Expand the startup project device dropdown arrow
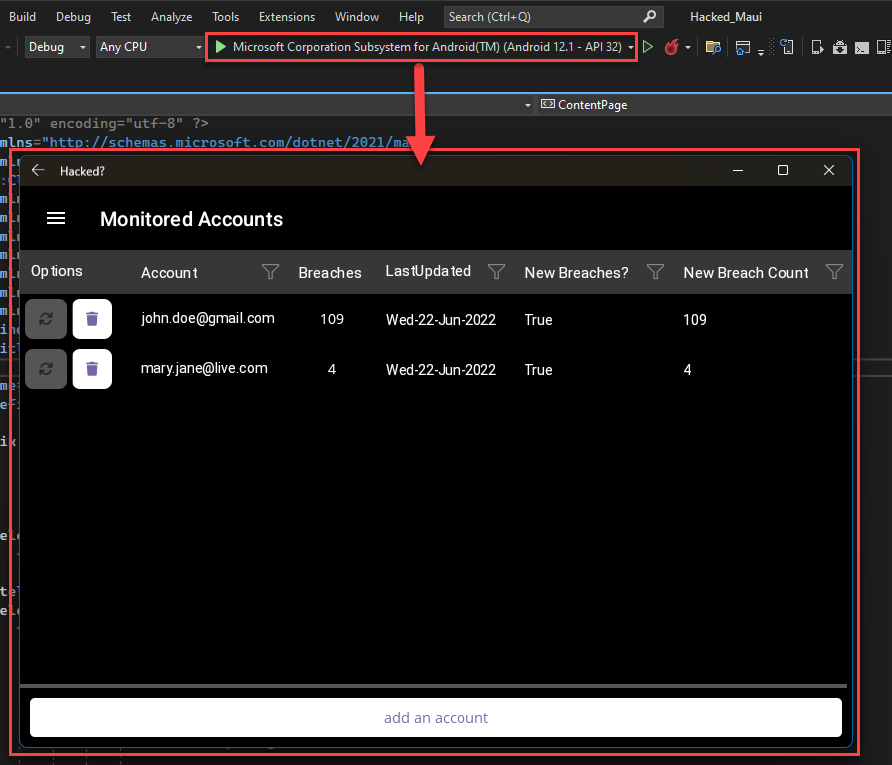This screenshot has height=765, width=892. point(630,46)
